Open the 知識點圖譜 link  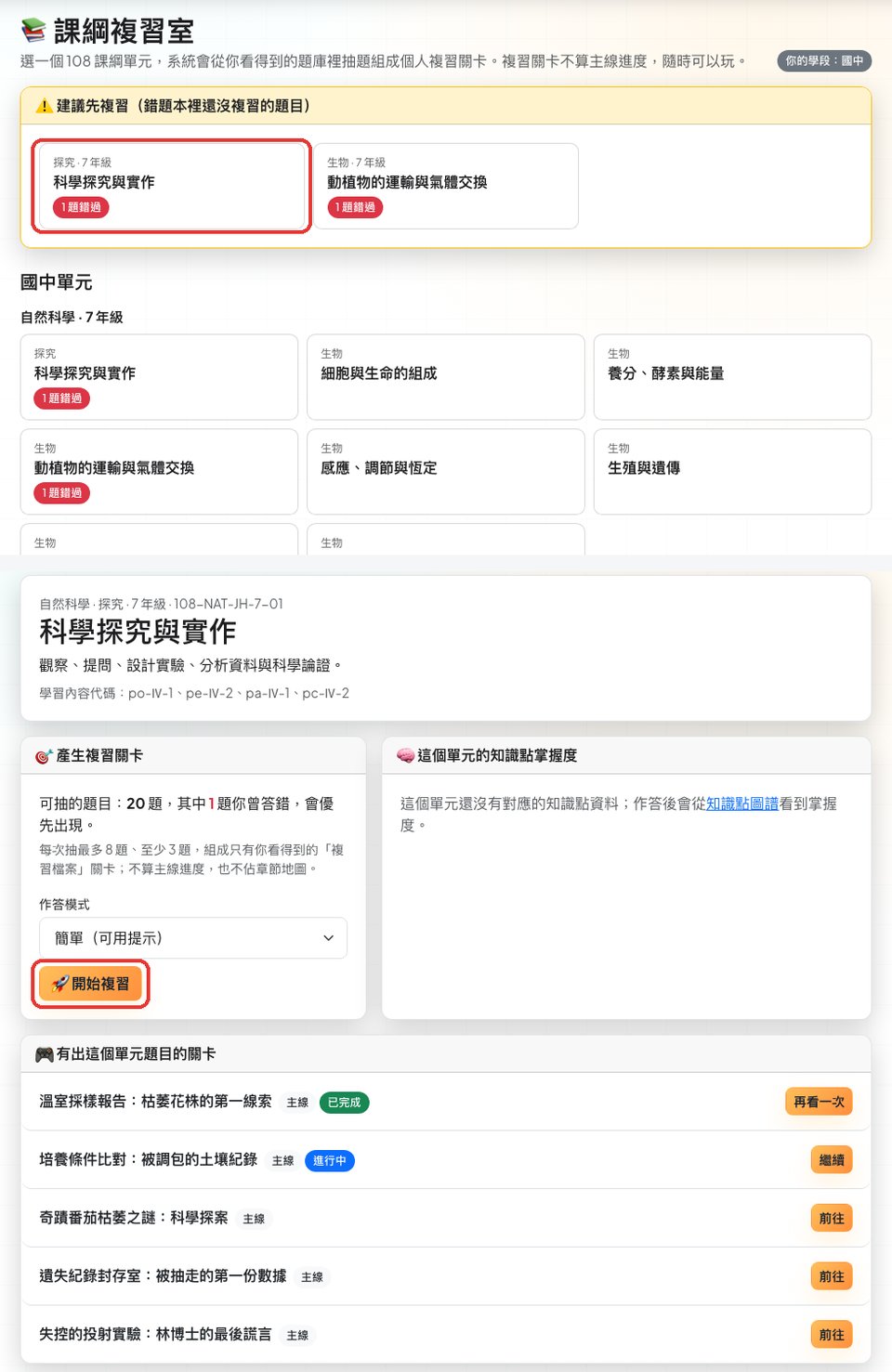point(742,804)
